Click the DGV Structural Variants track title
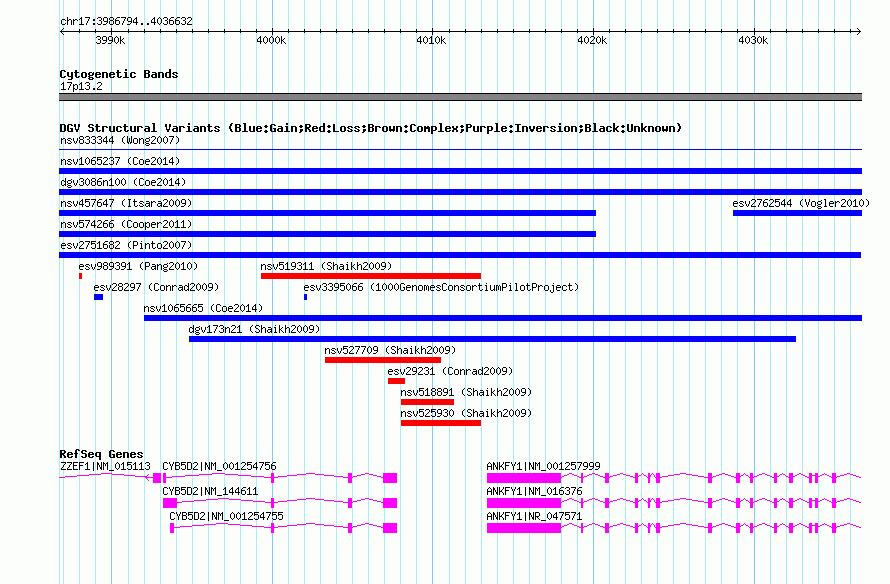The image size is (890, 584). pyautogui.click(x=371, y=128)
